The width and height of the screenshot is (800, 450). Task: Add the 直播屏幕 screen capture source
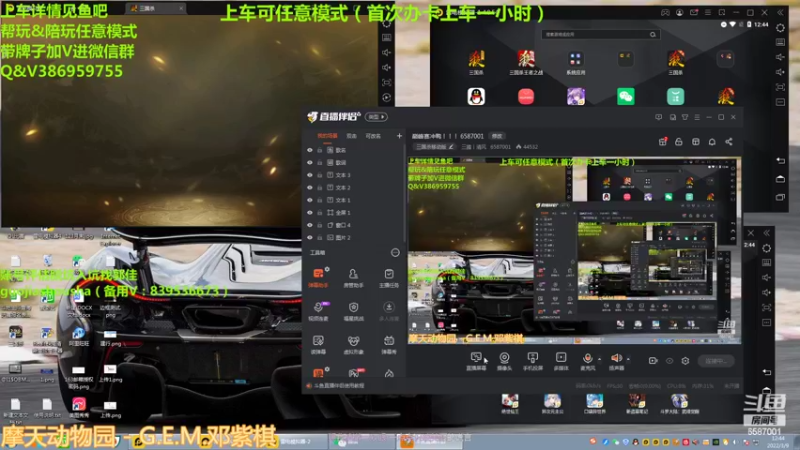point(476,361)
